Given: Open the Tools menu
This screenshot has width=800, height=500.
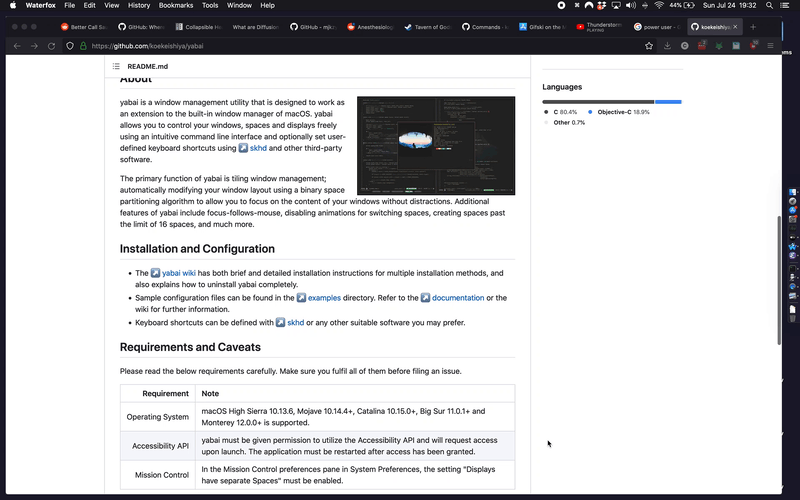Looking at the screenshot, I should (210, 5).
